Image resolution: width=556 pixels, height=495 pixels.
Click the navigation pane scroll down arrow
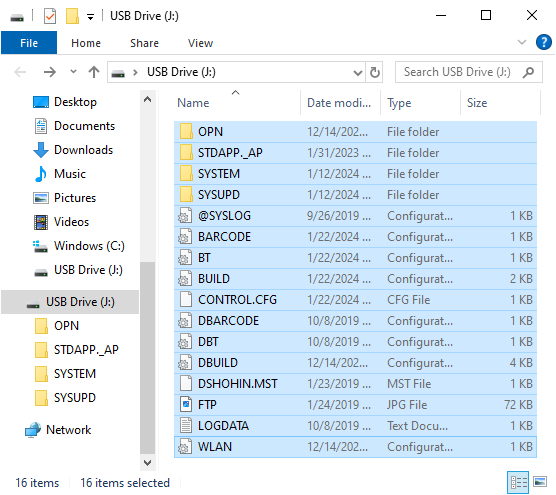click(x=148, y=462)
